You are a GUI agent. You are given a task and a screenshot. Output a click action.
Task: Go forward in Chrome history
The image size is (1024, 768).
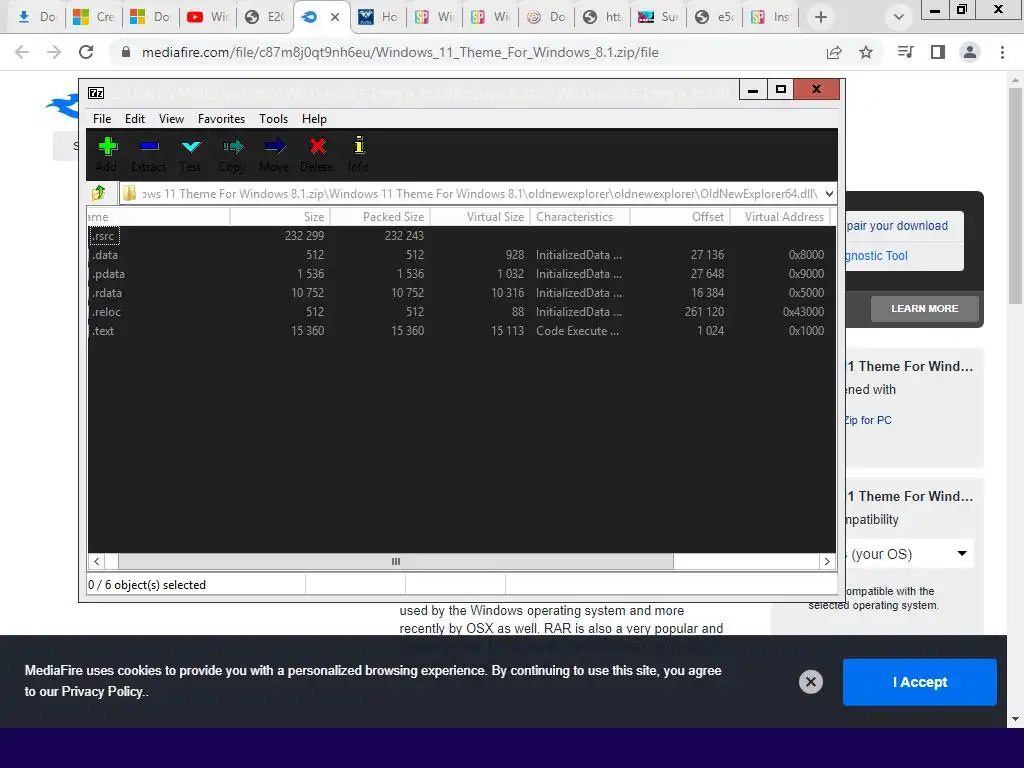(54, 52)
